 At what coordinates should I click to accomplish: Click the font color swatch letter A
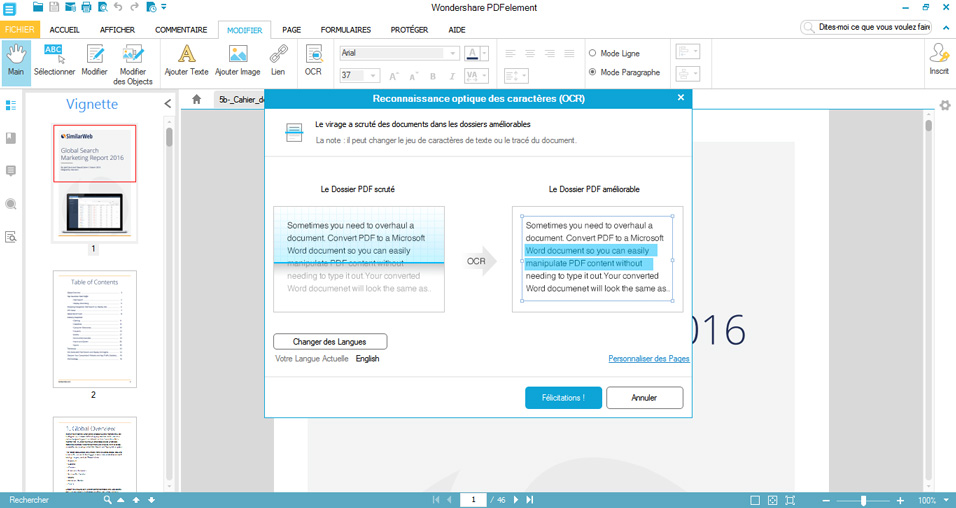click(x=472, y=54)
